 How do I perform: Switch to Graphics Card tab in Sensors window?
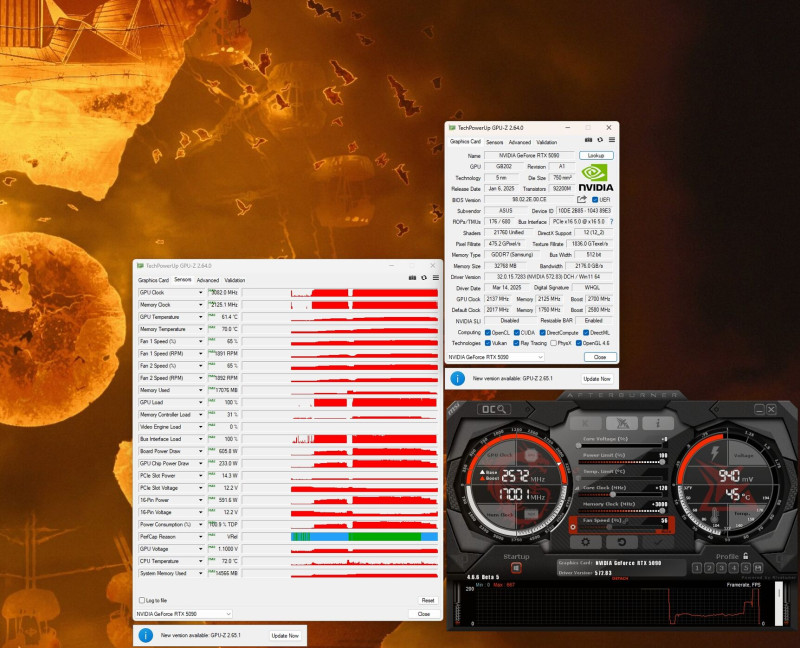click(x=153, y=280)
